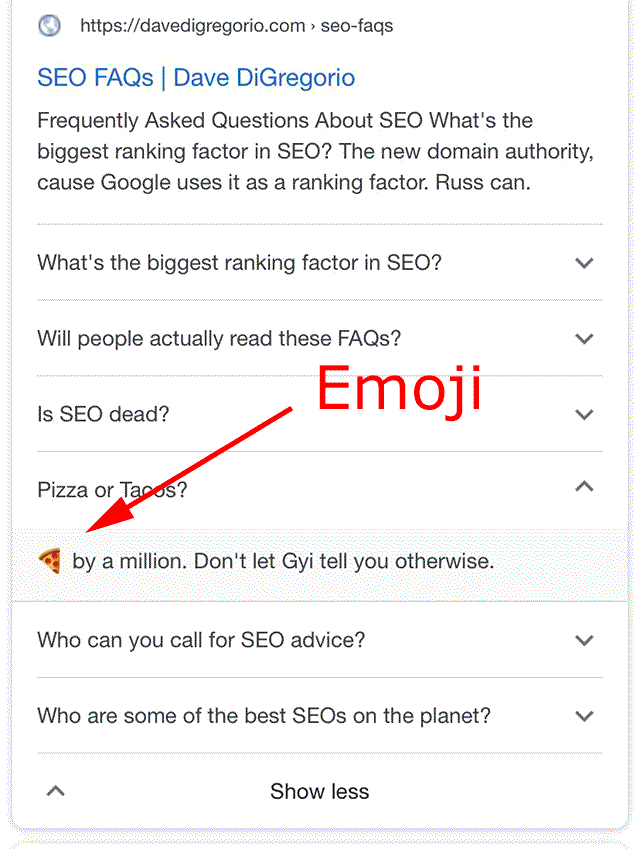The height and width of the screenshot is (849, 640).
Task: Select the "Is SEO dead?" question text
Action: [103, 415]
